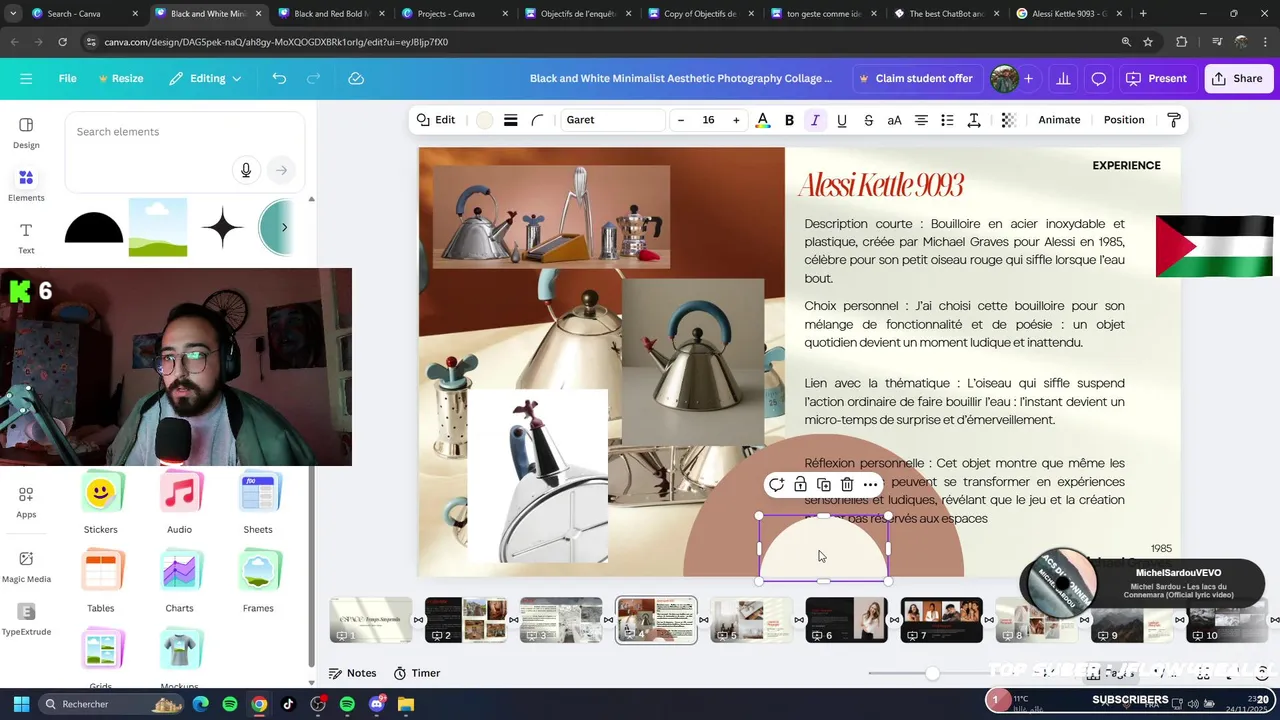Click the Search elements input field

tap(184, 132)
